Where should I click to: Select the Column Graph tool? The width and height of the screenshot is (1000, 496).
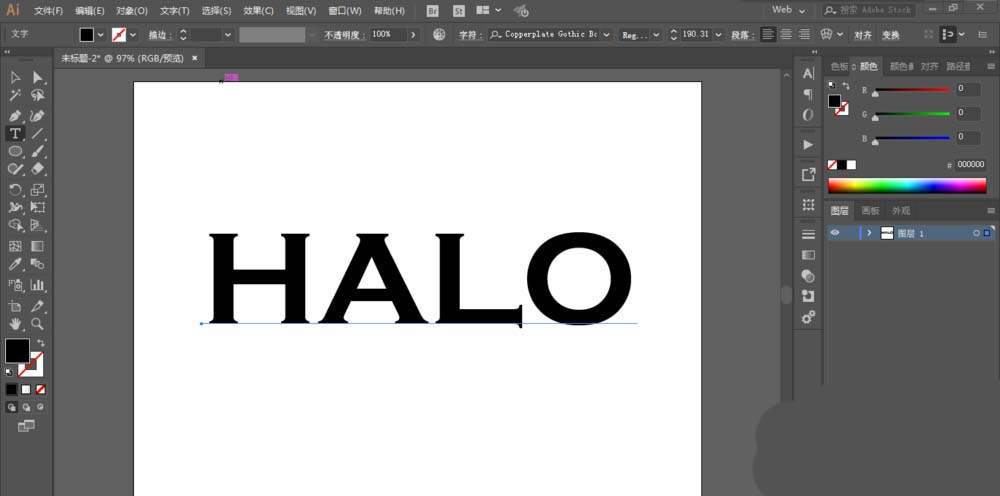(38, 285)
